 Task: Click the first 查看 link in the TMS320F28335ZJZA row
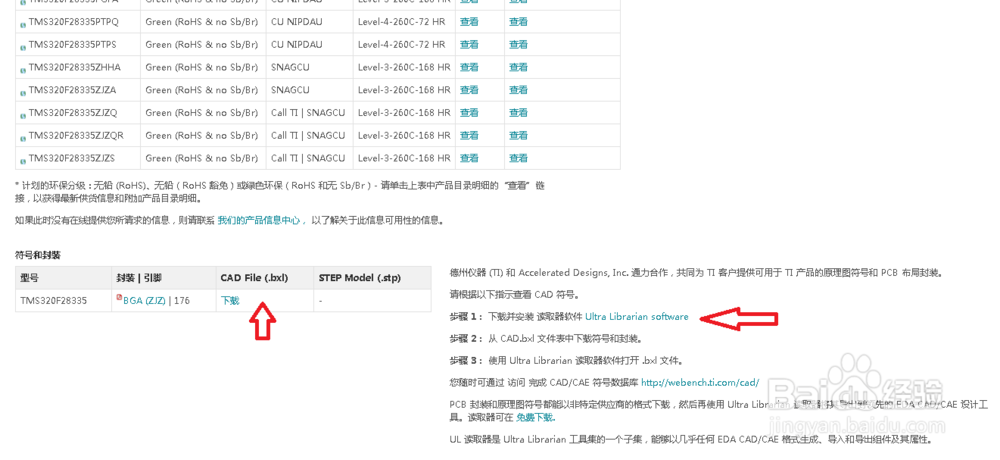(x=469, y=90)
